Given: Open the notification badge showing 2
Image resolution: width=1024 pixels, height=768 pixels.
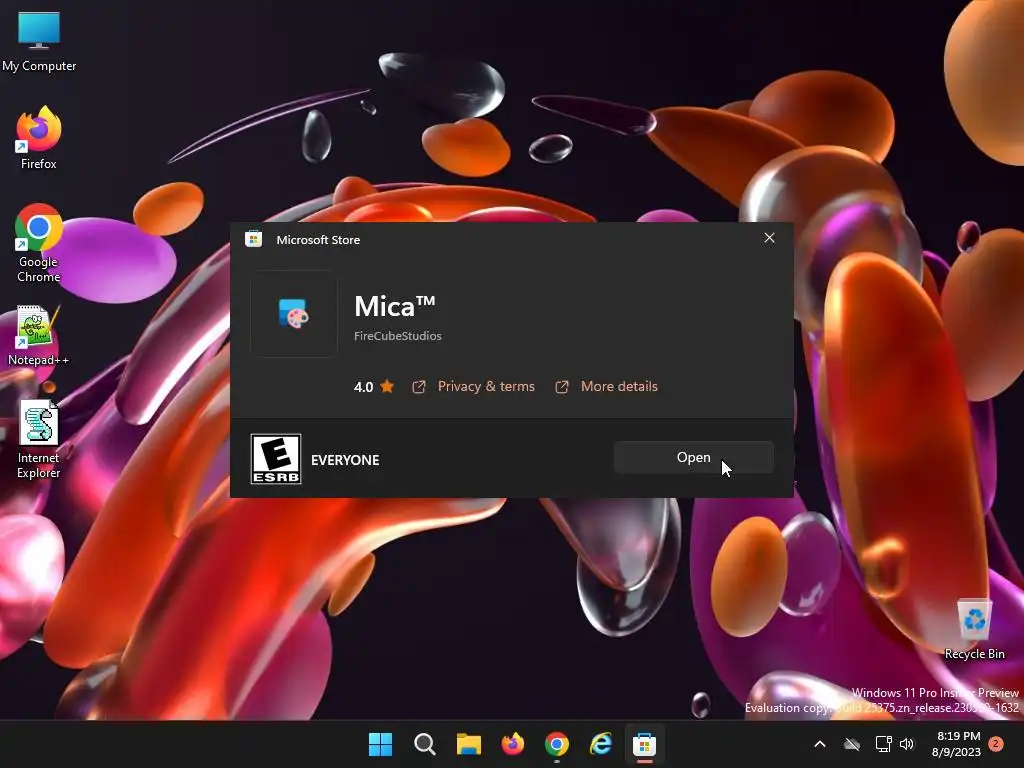Looking at the screenshot, I should tap(996, 743).
